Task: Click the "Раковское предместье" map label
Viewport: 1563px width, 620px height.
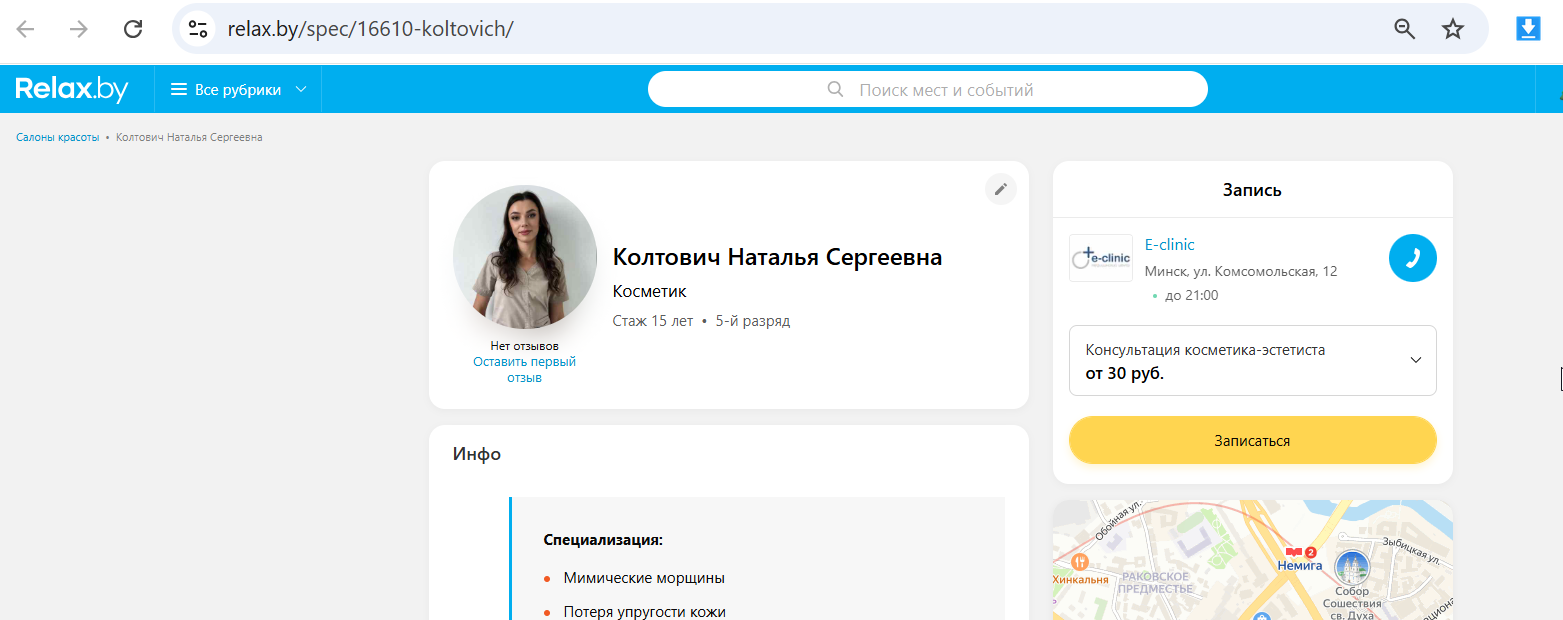Action: (x=1155, y=582)
